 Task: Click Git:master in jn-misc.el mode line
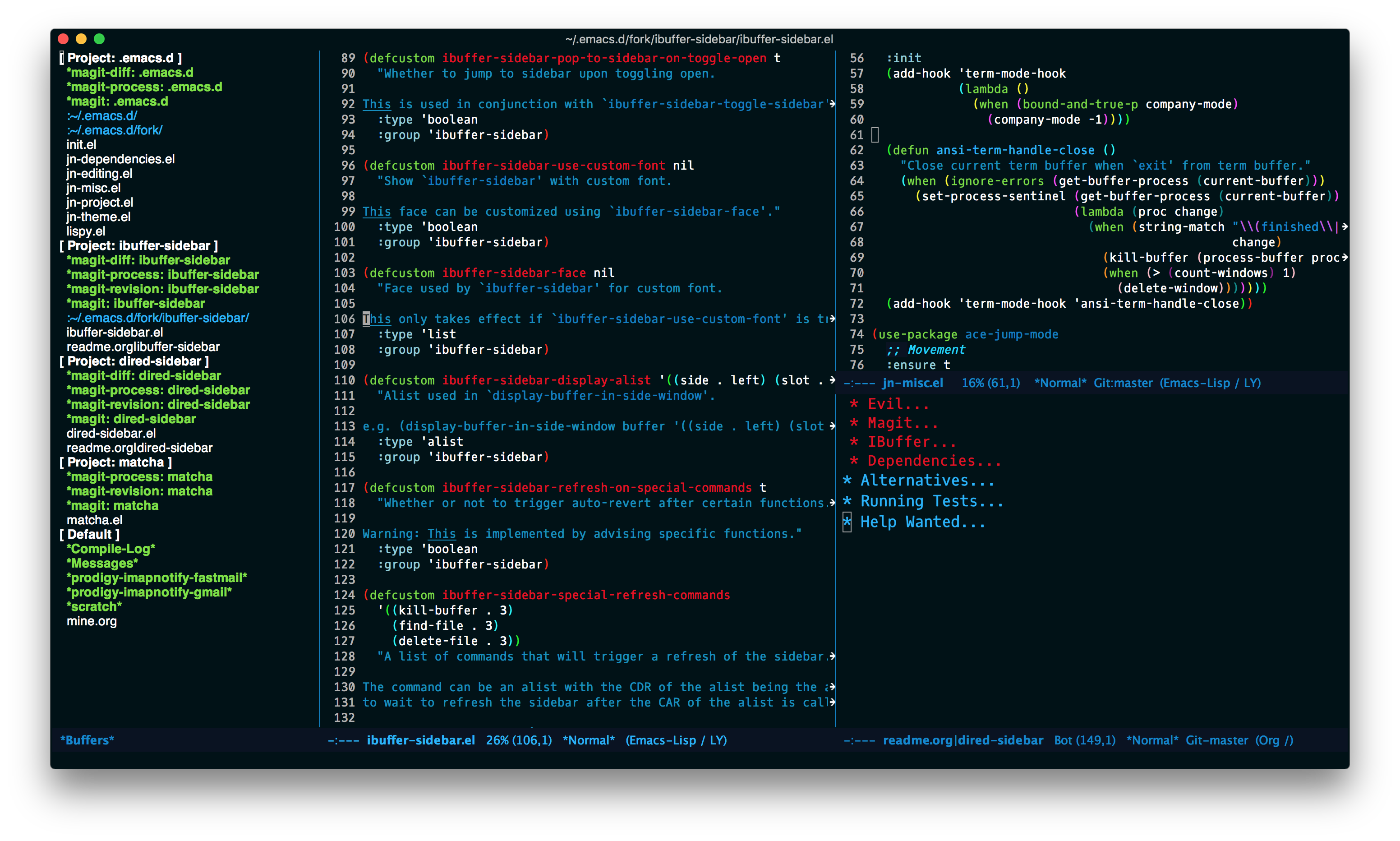(x=1123, y=383)
